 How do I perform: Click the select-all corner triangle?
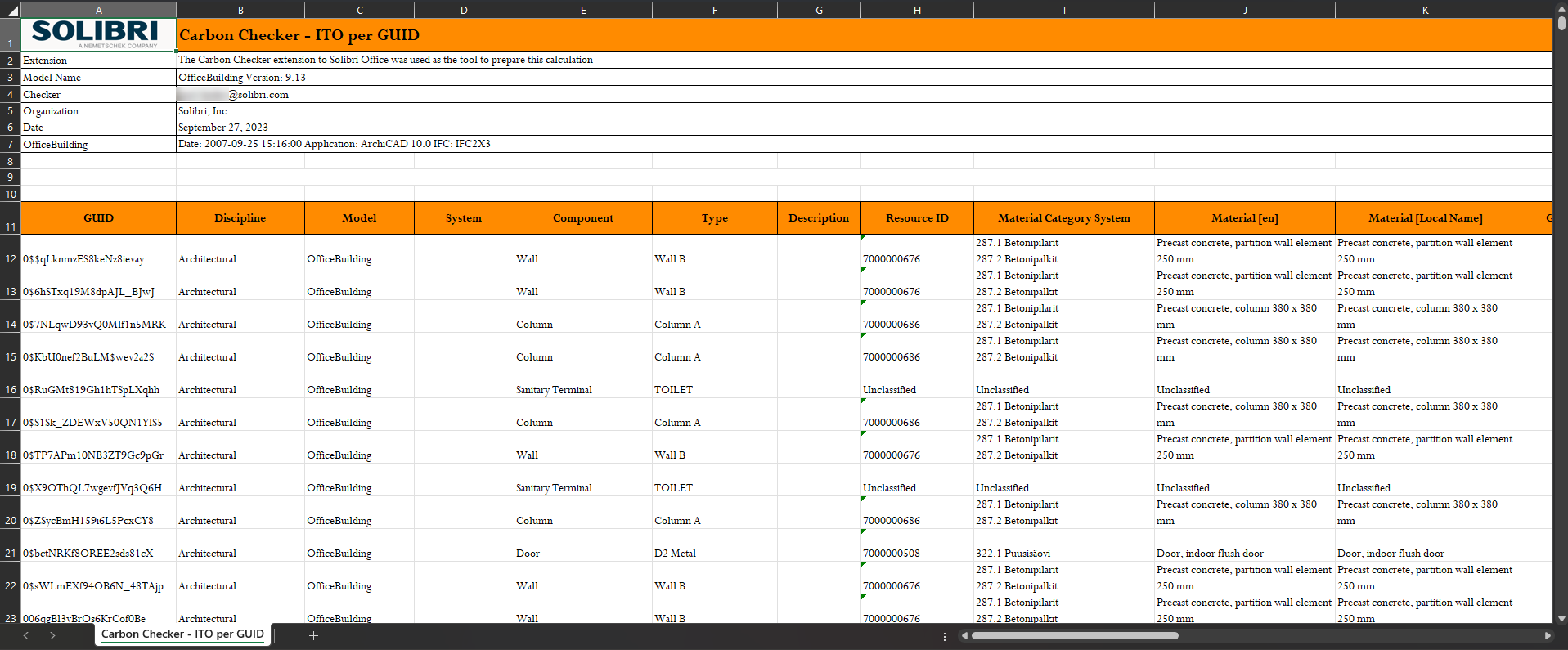[11, 11]
